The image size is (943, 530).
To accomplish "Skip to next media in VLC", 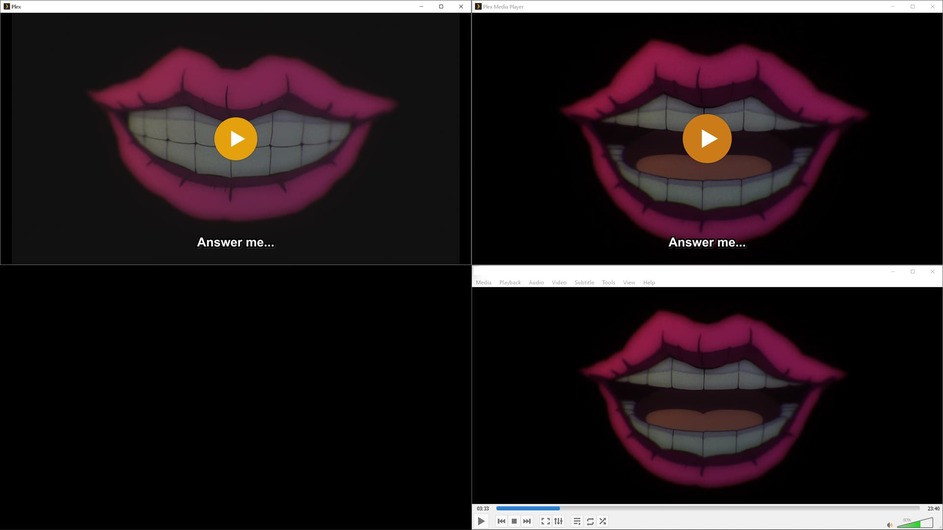I will coord(527,521).
